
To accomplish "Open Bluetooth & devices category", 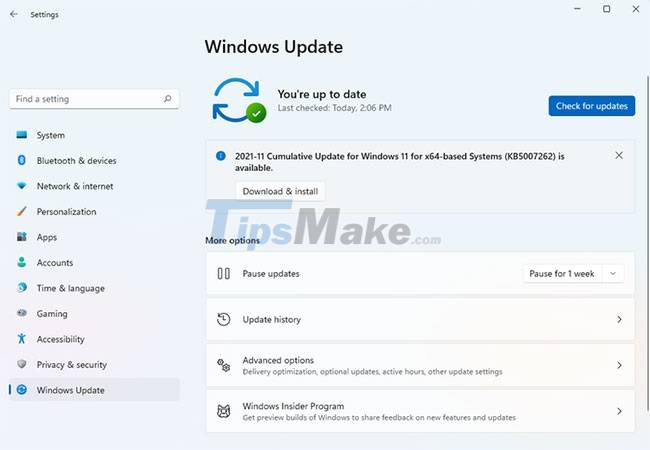I will click(94, 160).
